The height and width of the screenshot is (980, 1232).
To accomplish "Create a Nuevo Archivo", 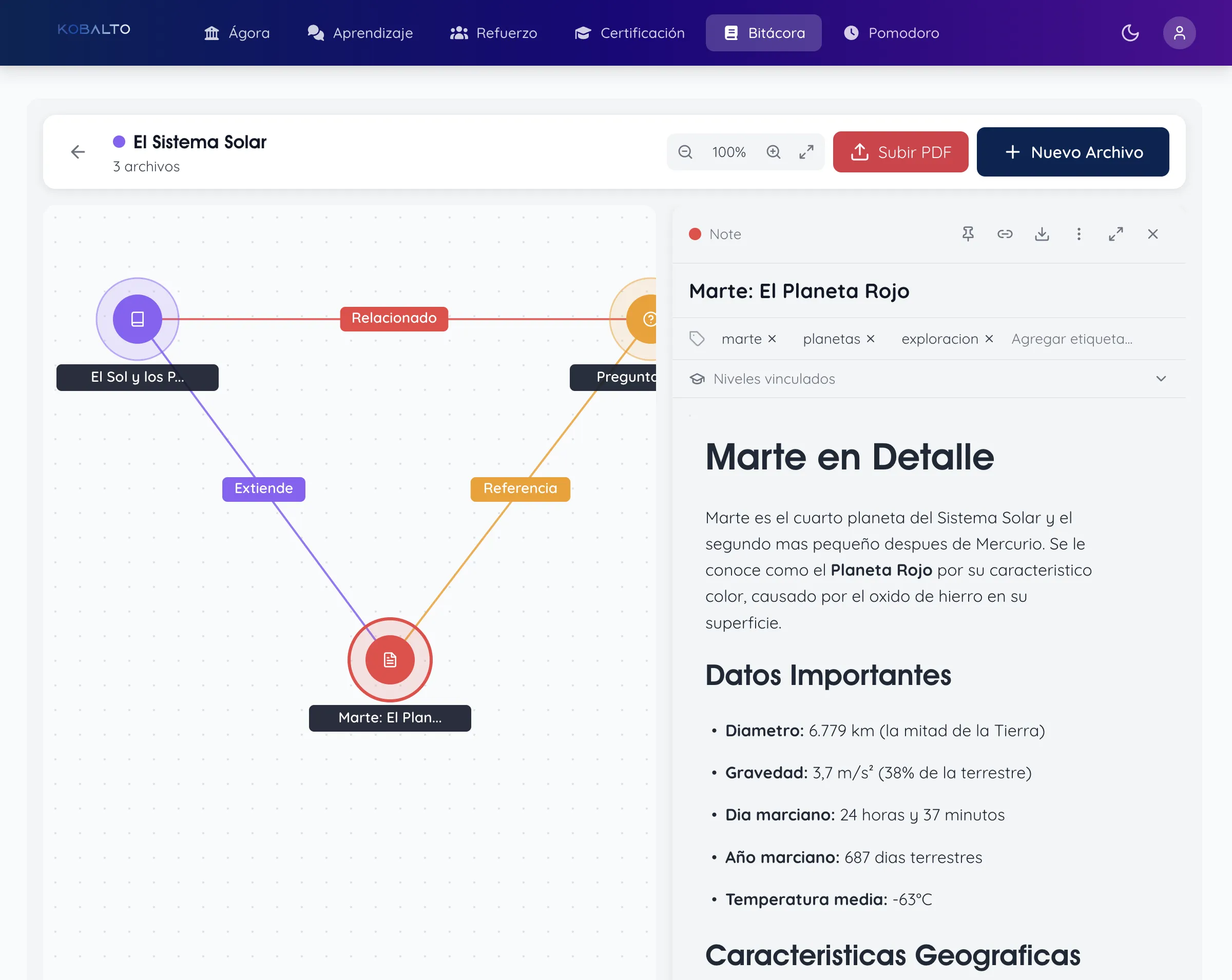I will pos(1072,152).
